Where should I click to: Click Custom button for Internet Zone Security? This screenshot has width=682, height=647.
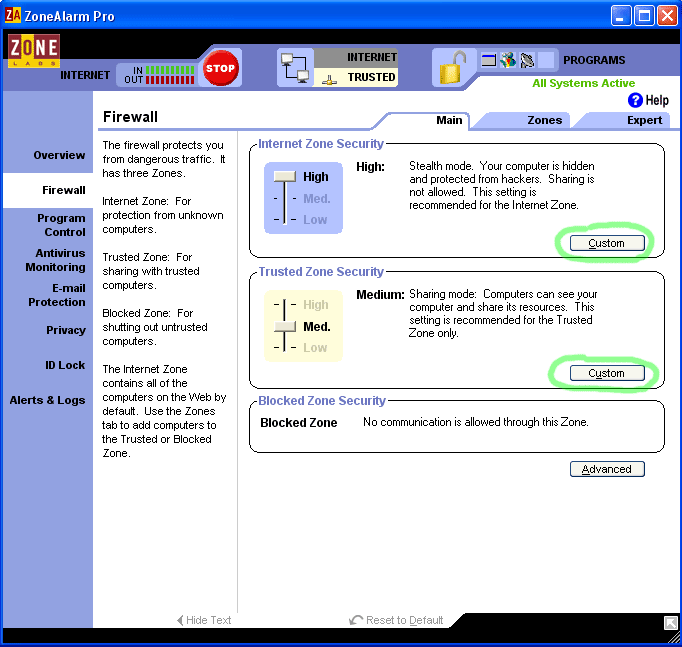tap(606, 243)
